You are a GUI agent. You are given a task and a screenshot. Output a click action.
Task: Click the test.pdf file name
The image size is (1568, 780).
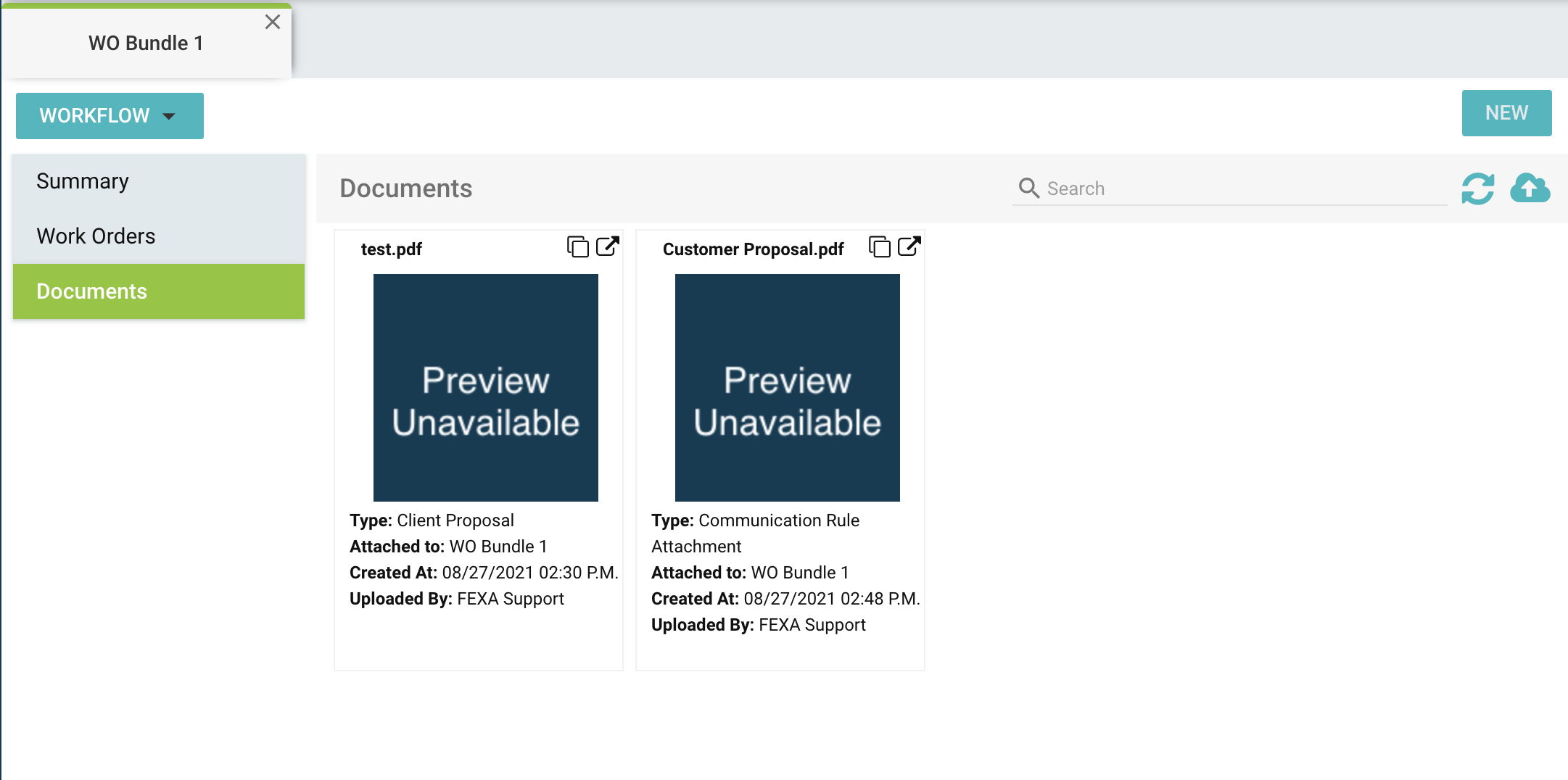391,249
